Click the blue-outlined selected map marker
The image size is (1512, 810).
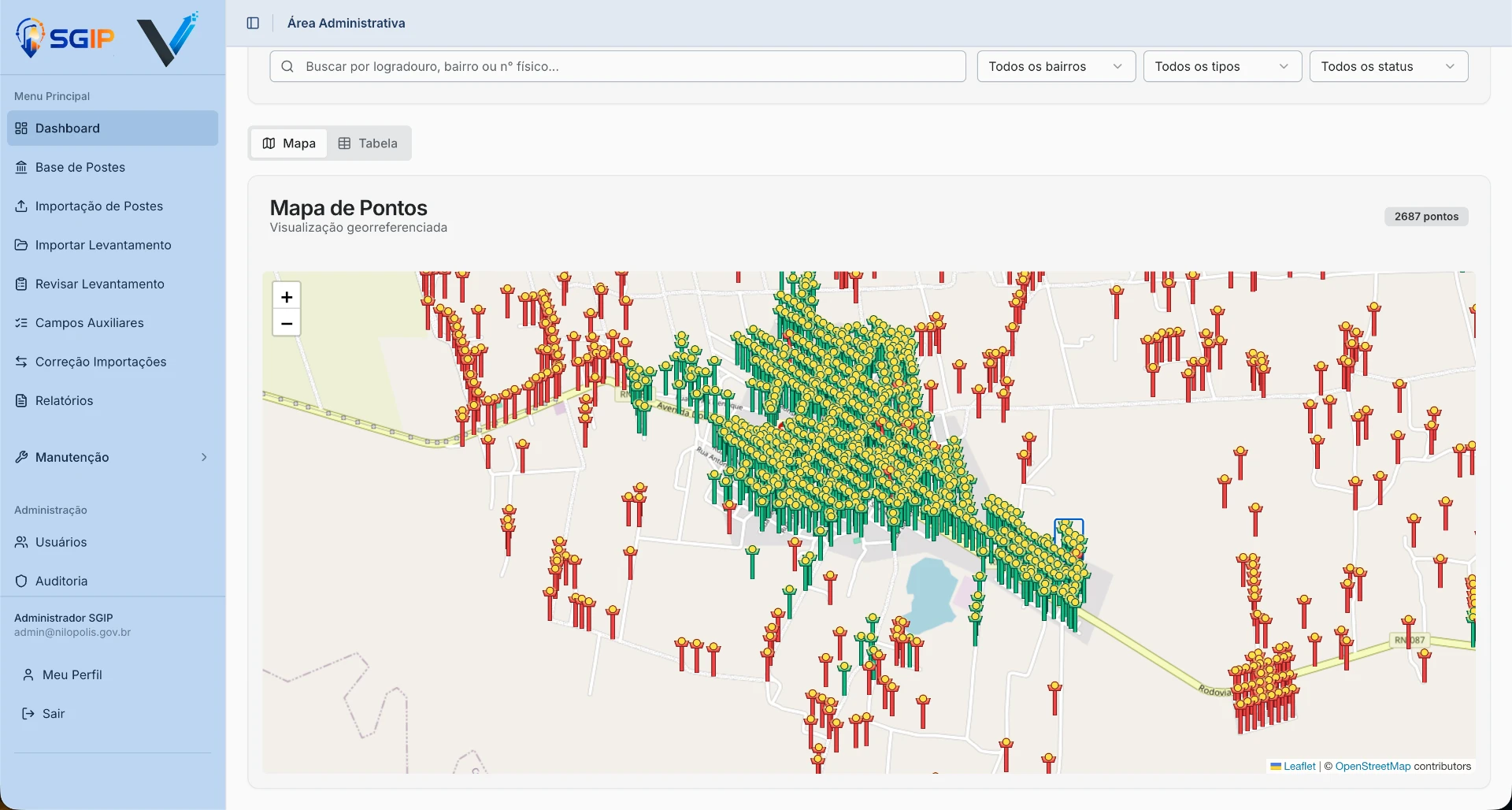click(x=1069, y=533)
